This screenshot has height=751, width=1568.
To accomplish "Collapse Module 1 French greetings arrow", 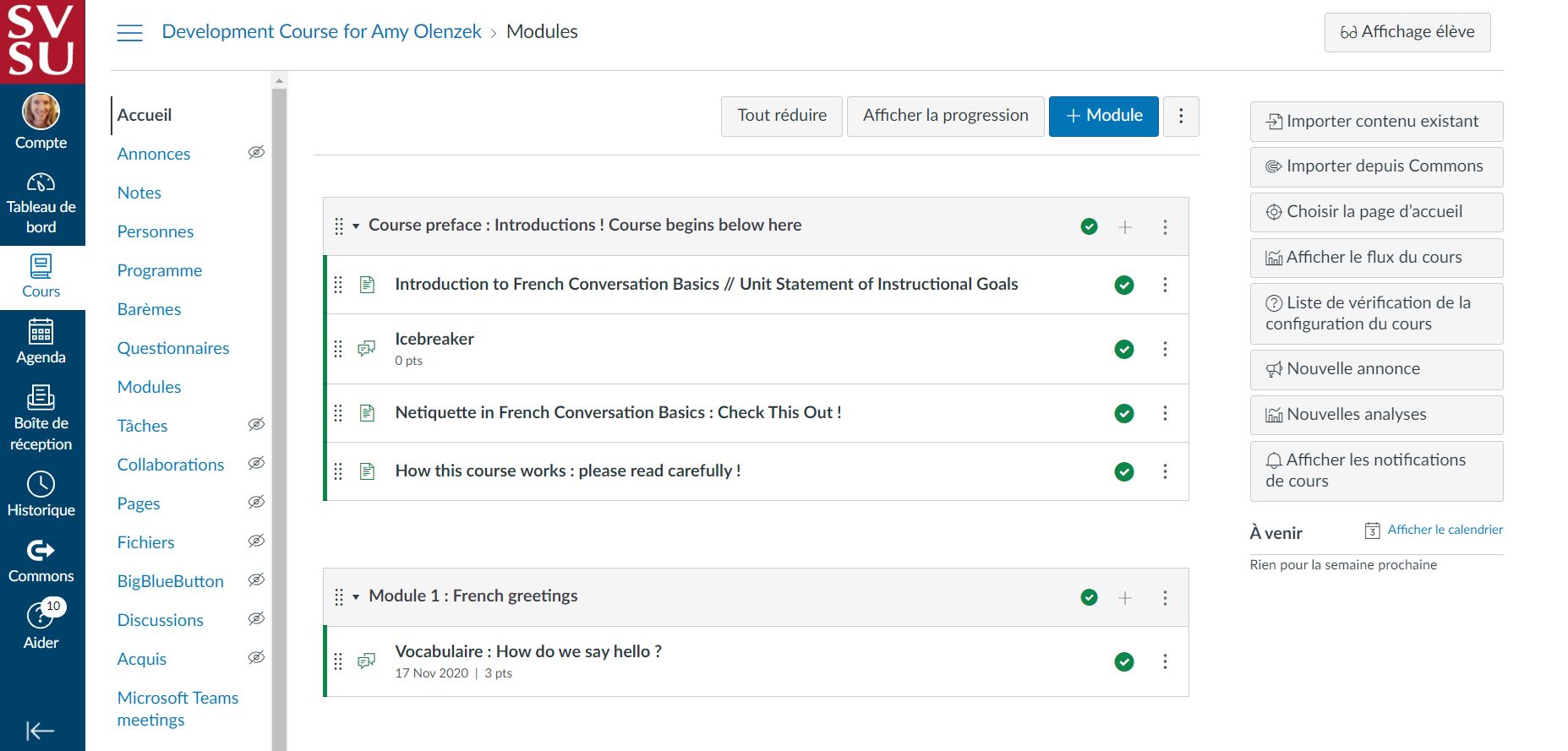I will [356, 597].
